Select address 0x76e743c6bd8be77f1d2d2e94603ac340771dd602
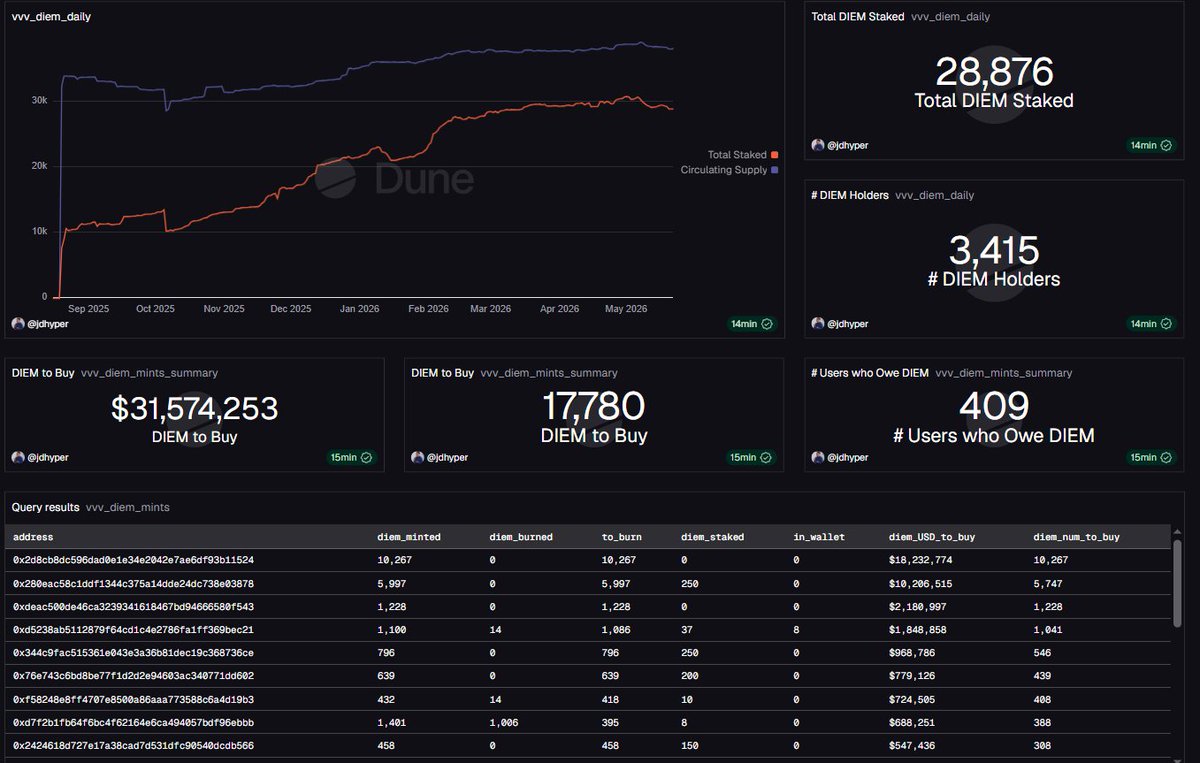Image resolution: width=1200 pixels, height=763 pixels. 133,676
